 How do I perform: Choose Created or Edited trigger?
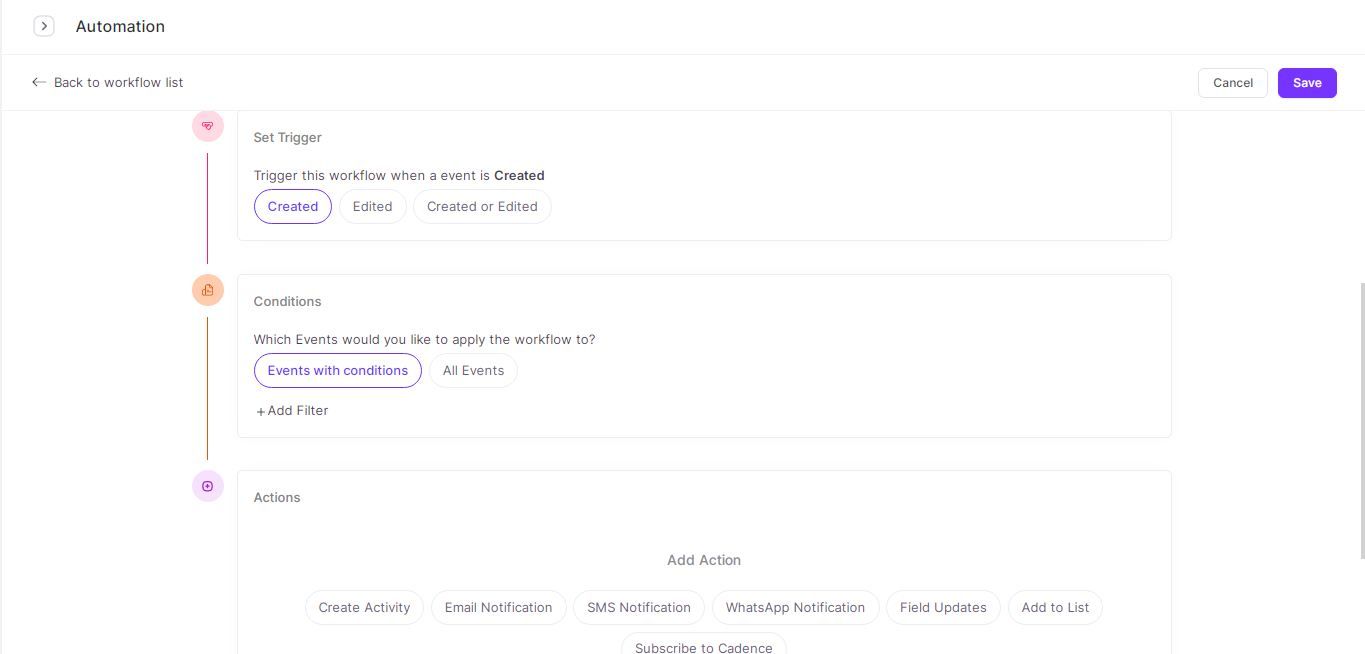click(482, 206)
